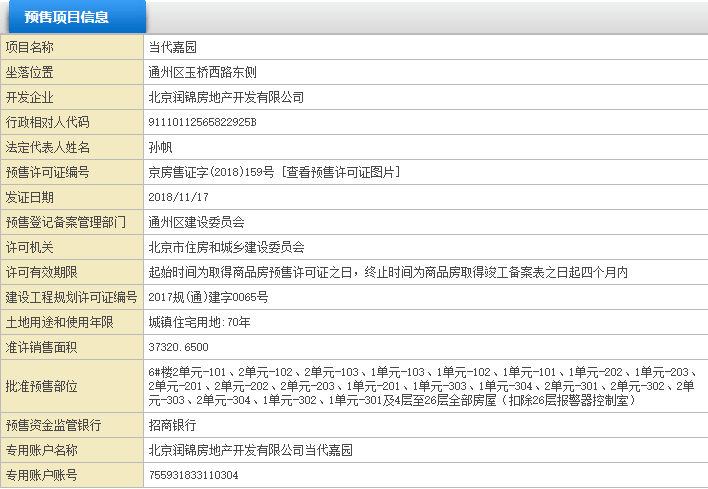708x489 pixels.
Task: Select the code 91110112565822925B
Action: coord(202,122)
